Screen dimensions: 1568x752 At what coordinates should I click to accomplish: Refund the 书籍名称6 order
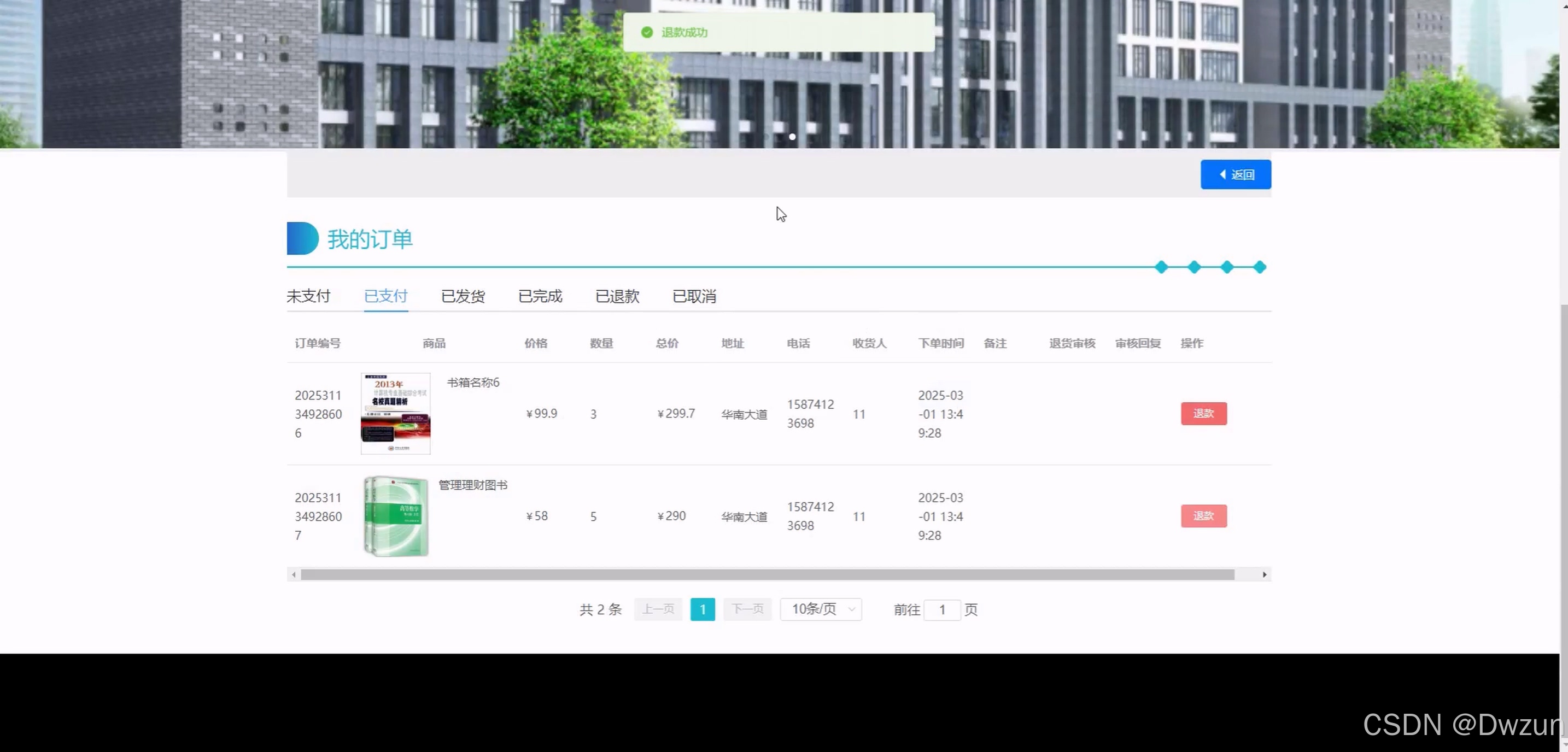pyautogui.click(x=1203, y=414)
